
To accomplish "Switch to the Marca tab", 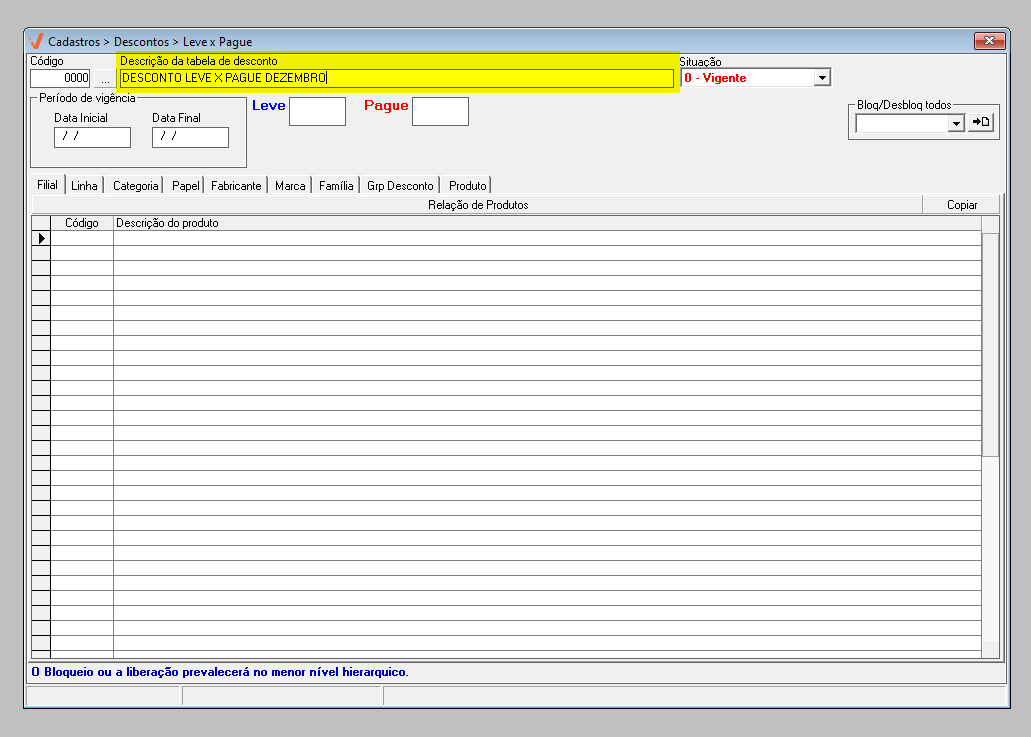I will pyautogui.click(x=290, y=186).
